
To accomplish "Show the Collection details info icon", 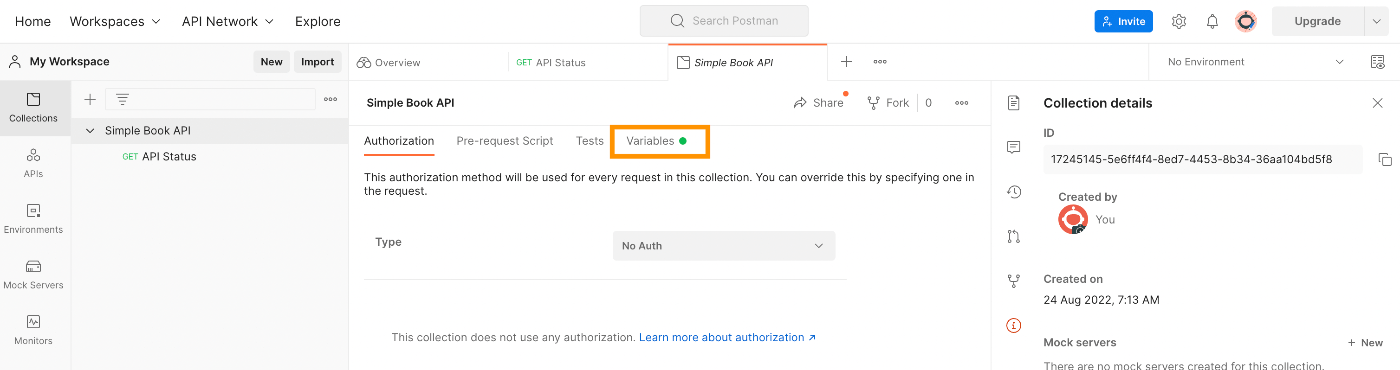I will [1014, 325].
